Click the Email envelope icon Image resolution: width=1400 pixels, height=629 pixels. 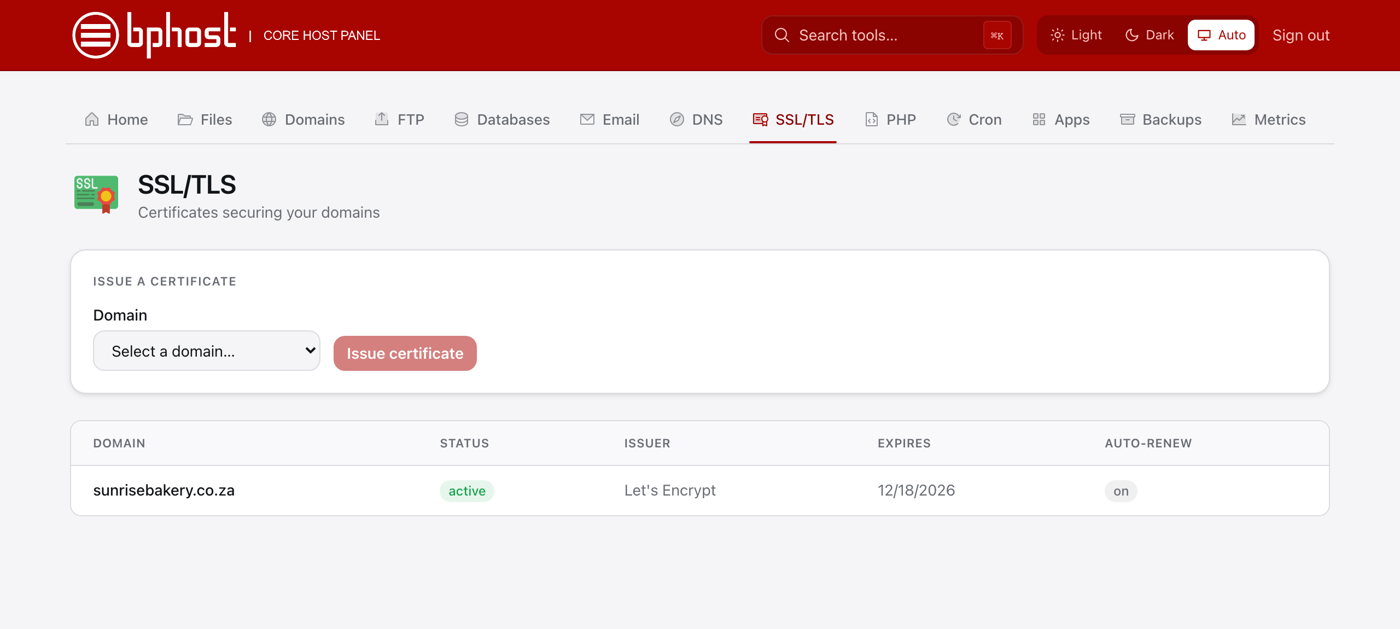[x=587, y=119]
